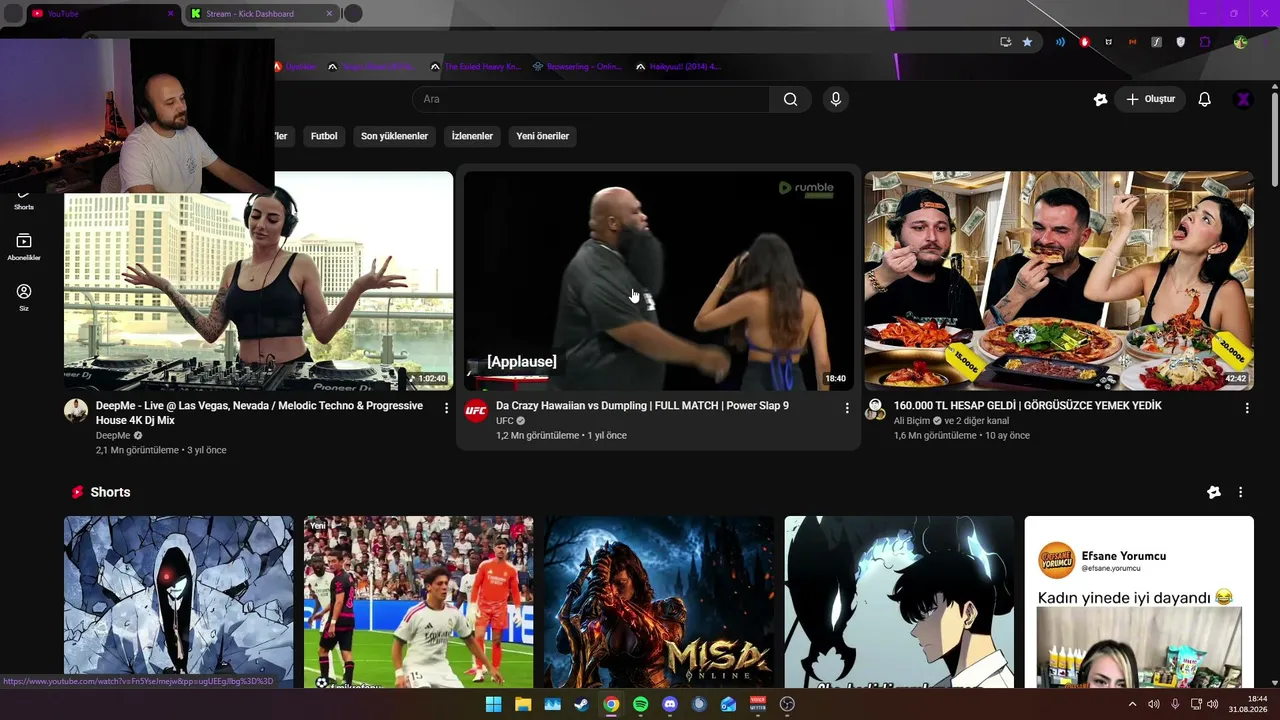Click the cat face extension icon

1109,42
